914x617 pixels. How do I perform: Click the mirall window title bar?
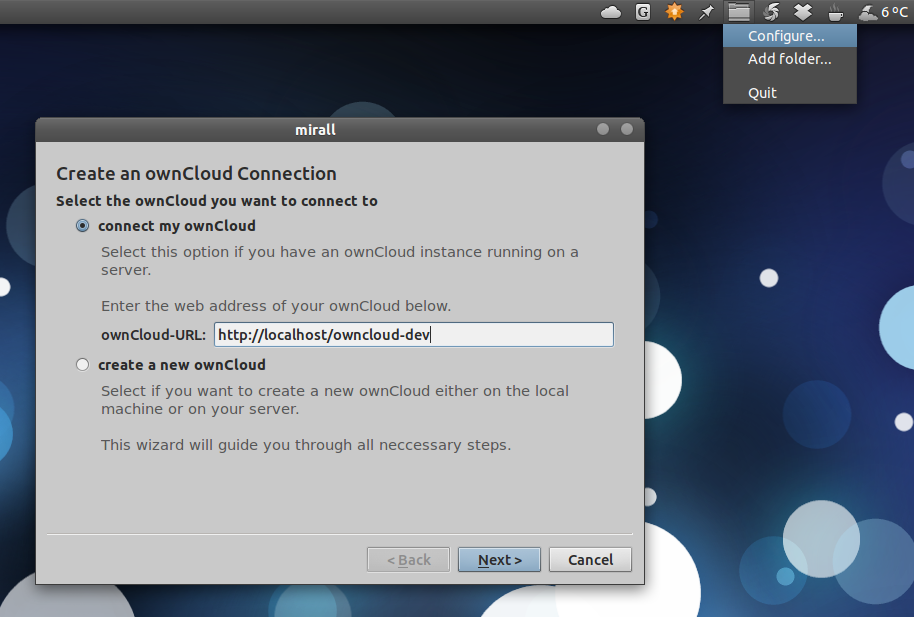click(315, 129)
